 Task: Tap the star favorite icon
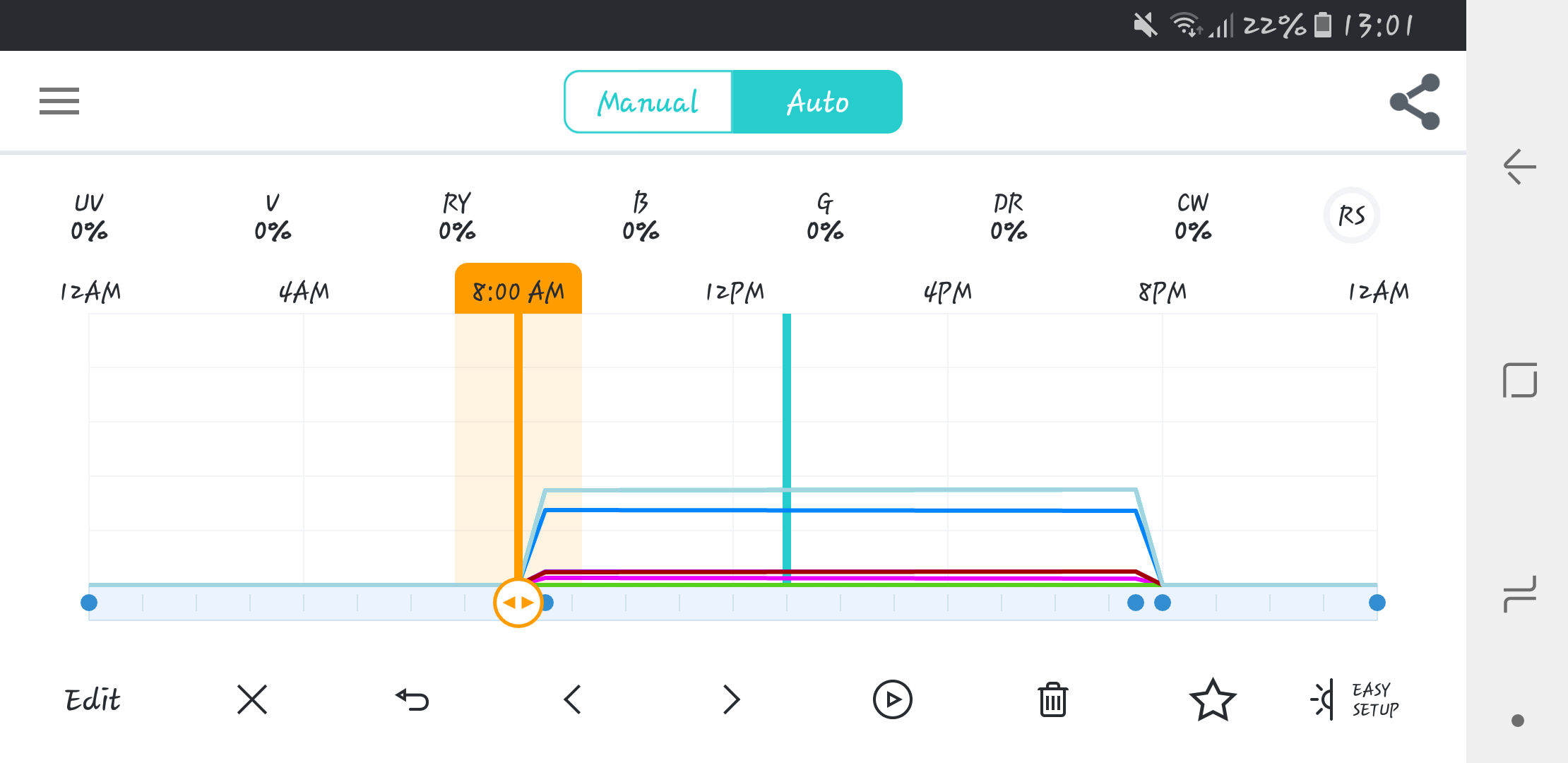pos(1213,699)
